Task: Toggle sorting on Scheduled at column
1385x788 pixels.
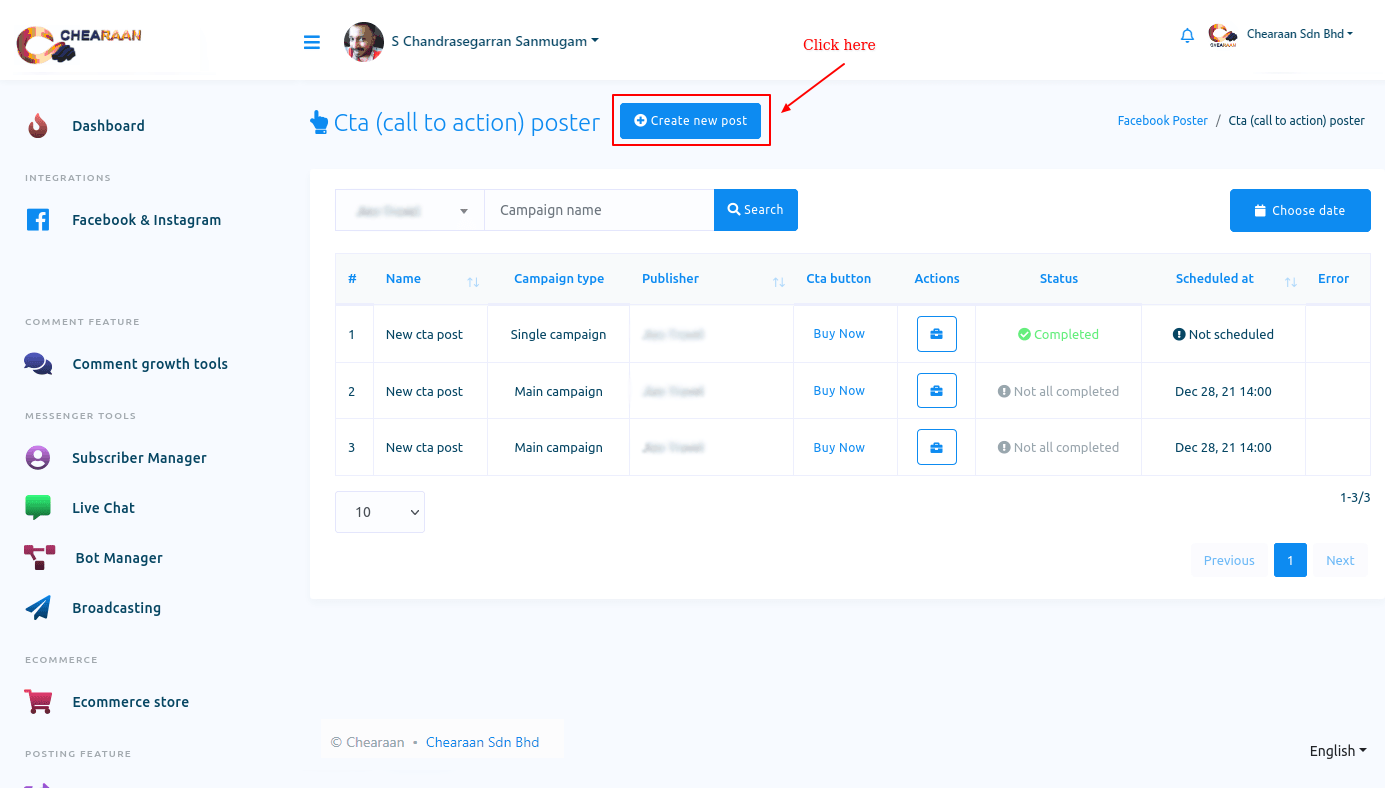Action: tap(1290, 280)
